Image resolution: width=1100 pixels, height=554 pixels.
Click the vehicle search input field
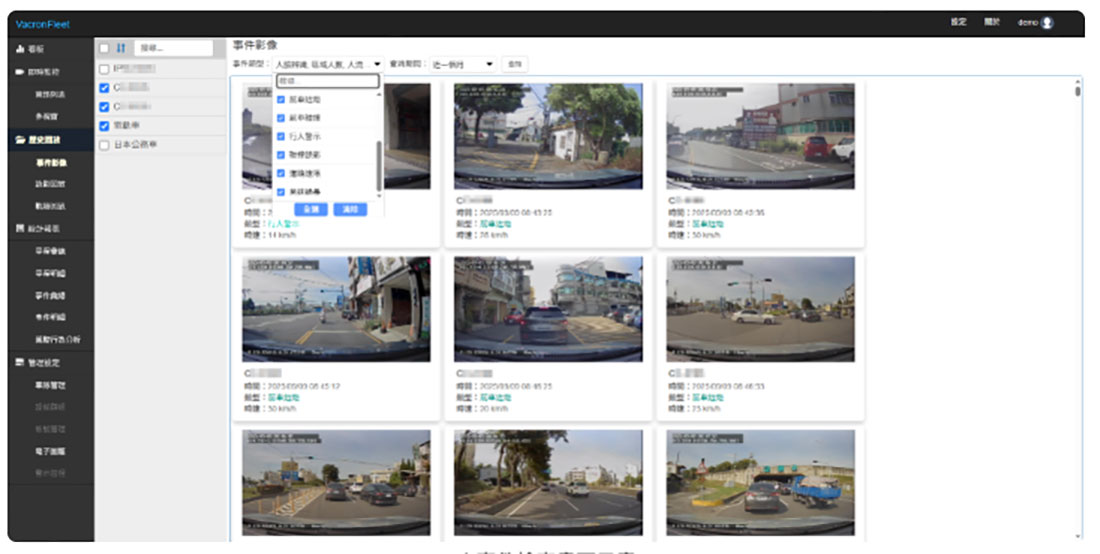point(173,48)
